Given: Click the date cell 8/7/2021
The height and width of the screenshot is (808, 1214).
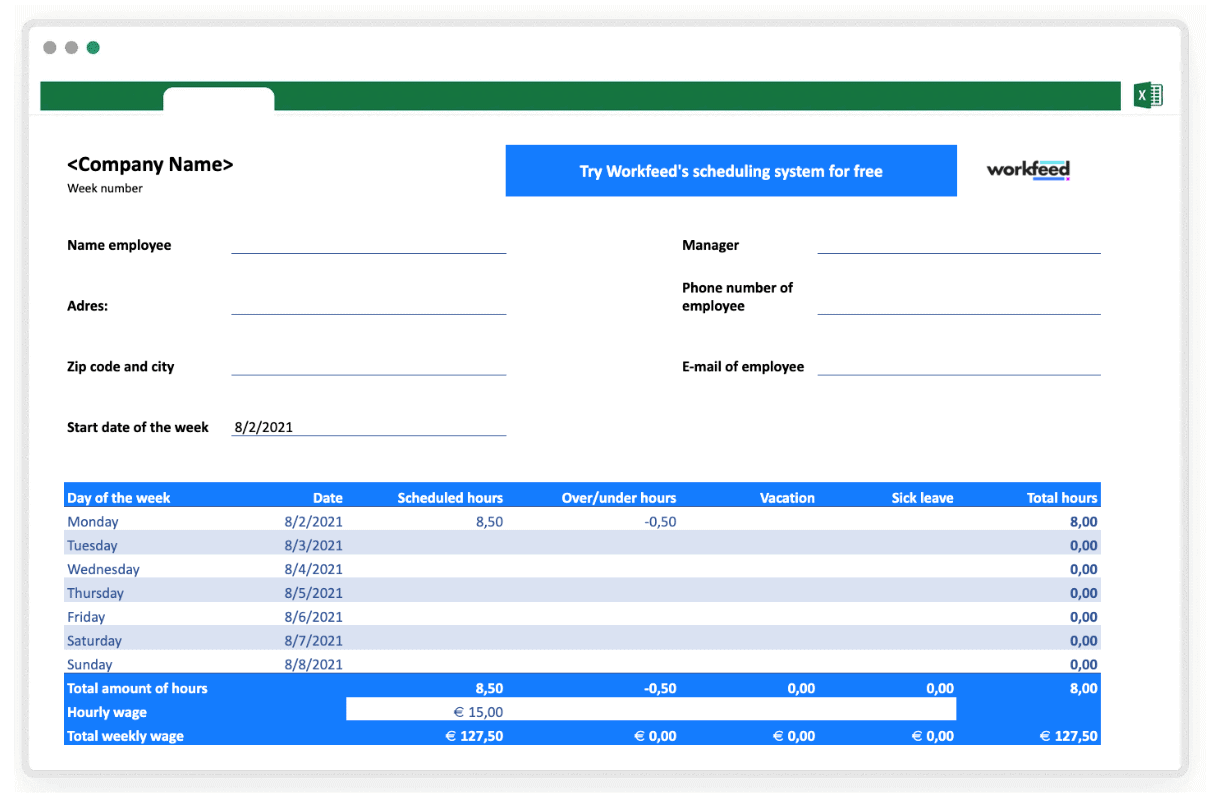Looking at the screenshot, I should [x=314, y=641].
